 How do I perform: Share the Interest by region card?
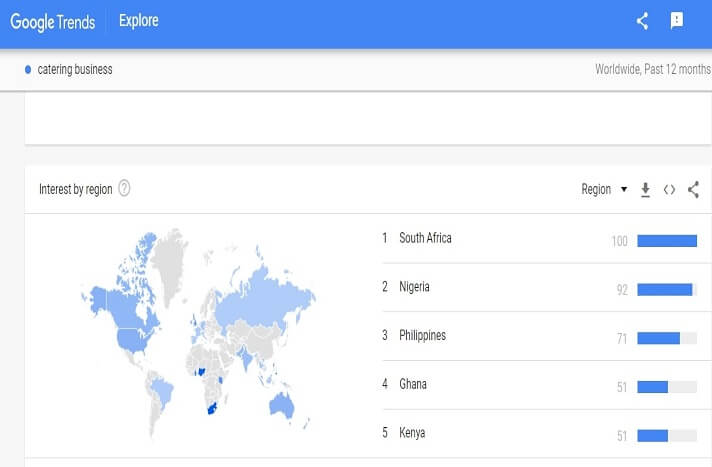click(693, 189)
